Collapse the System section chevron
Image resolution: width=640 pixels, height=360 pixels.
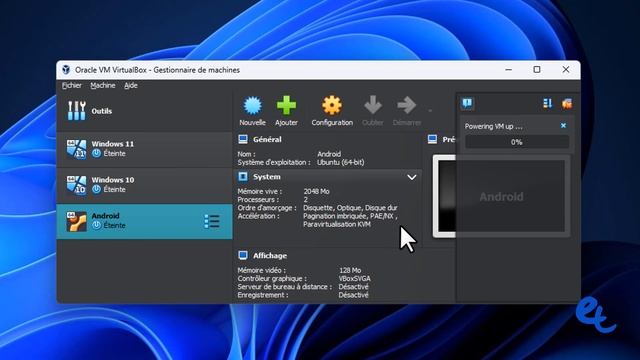(x=412, y=177)
